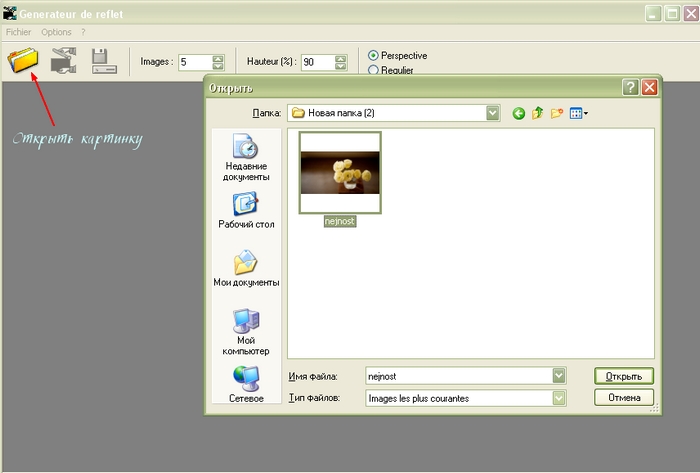
Task: Click the nejnost file name label
Action: tap(340, 221)
